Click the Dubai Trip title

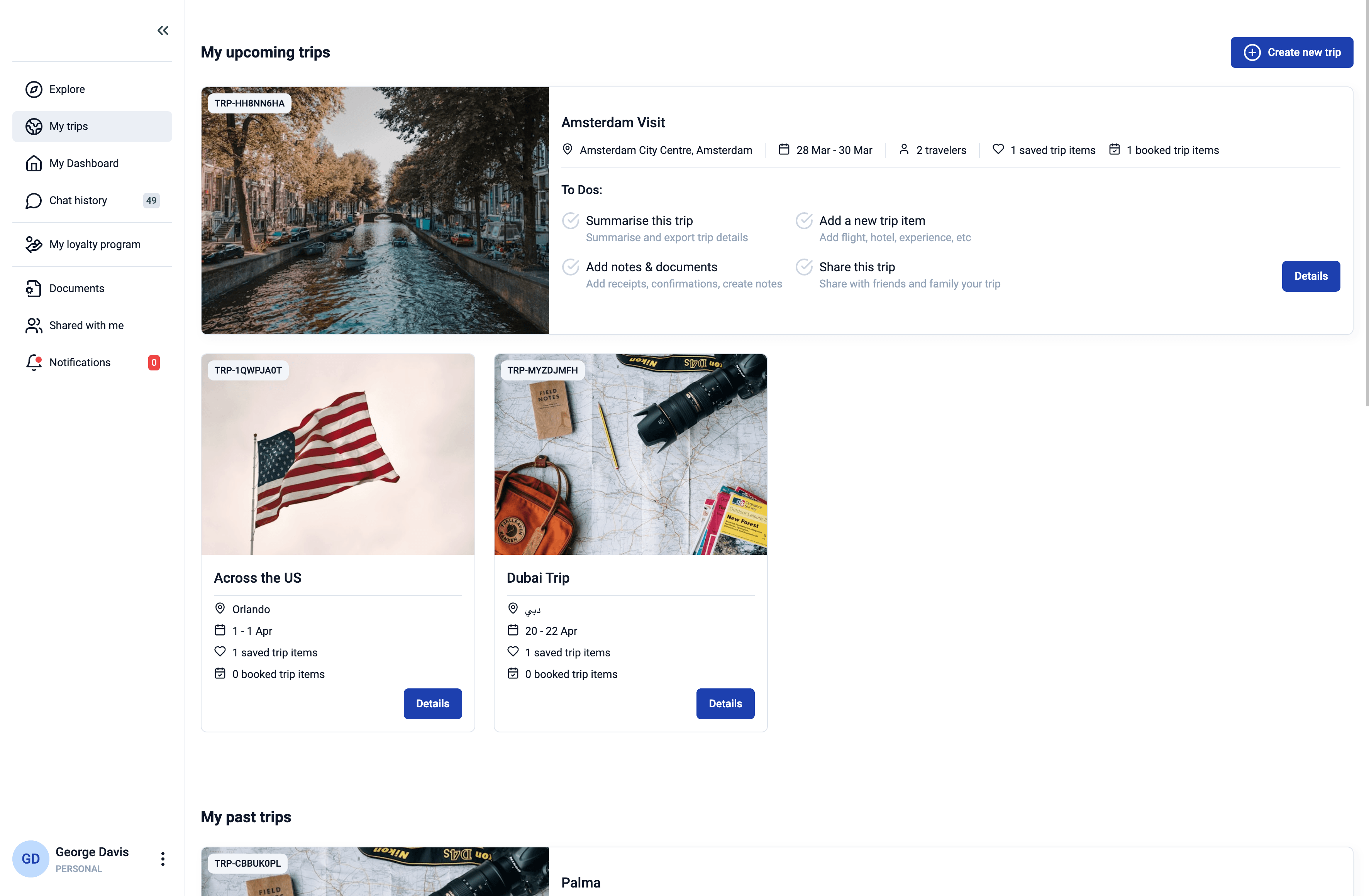pos(538,578)
